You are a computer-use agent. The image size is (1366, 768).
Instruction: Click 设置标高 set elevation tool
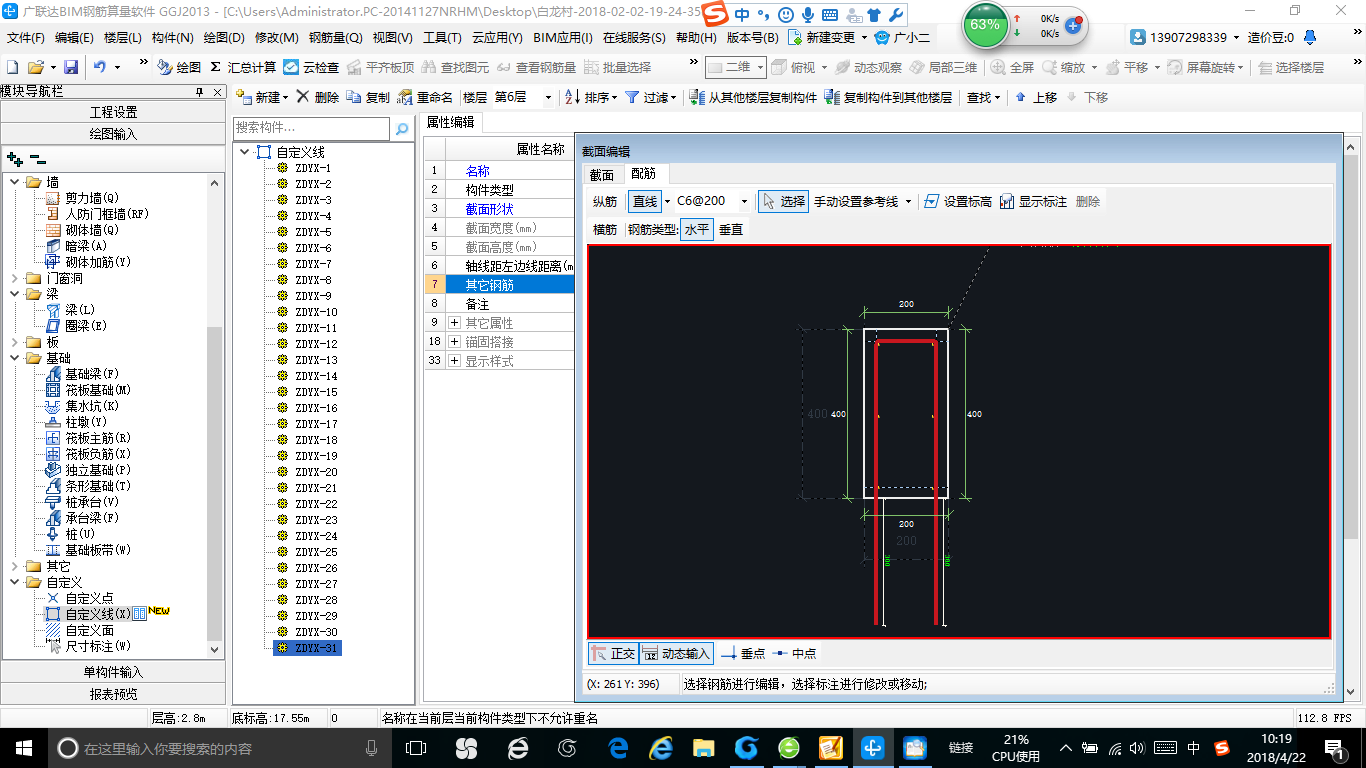957,201
